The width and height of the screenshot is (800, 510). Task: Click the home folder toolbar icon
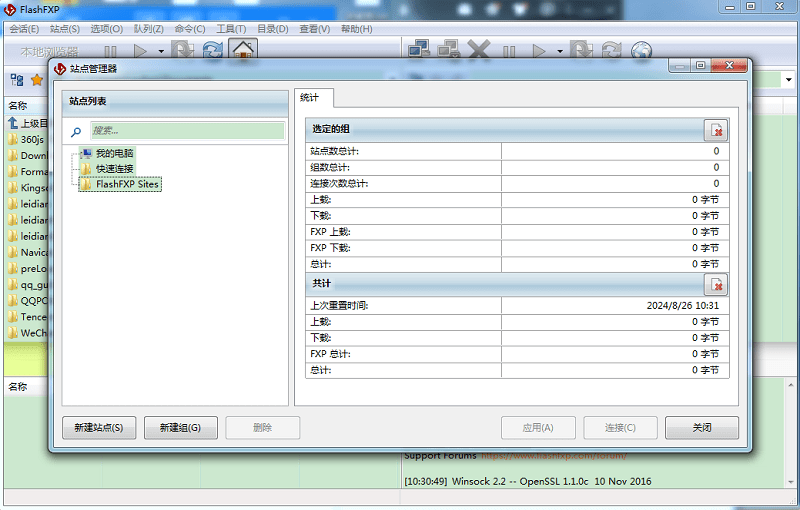242,50
